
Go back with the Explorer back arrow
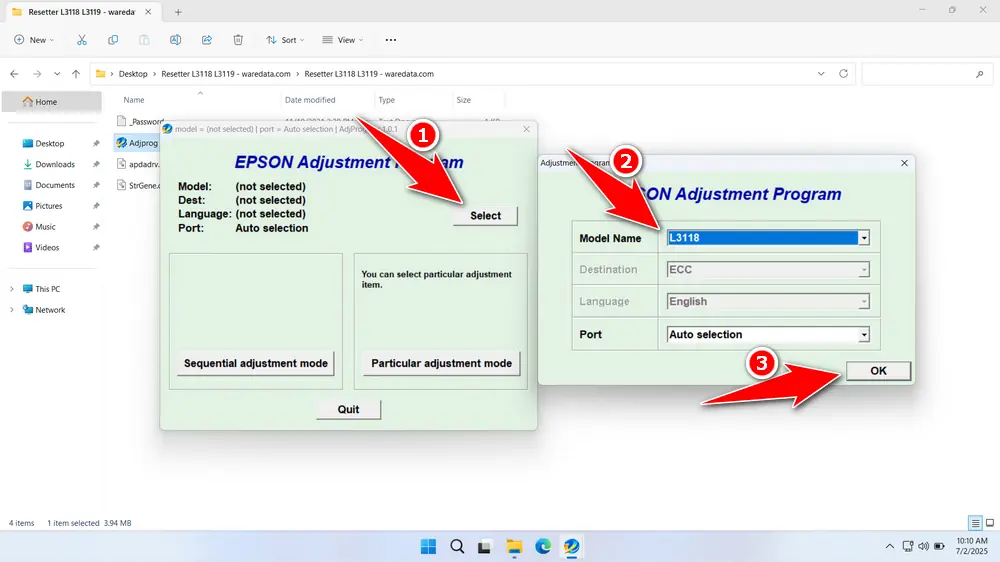tap(14, 74)
